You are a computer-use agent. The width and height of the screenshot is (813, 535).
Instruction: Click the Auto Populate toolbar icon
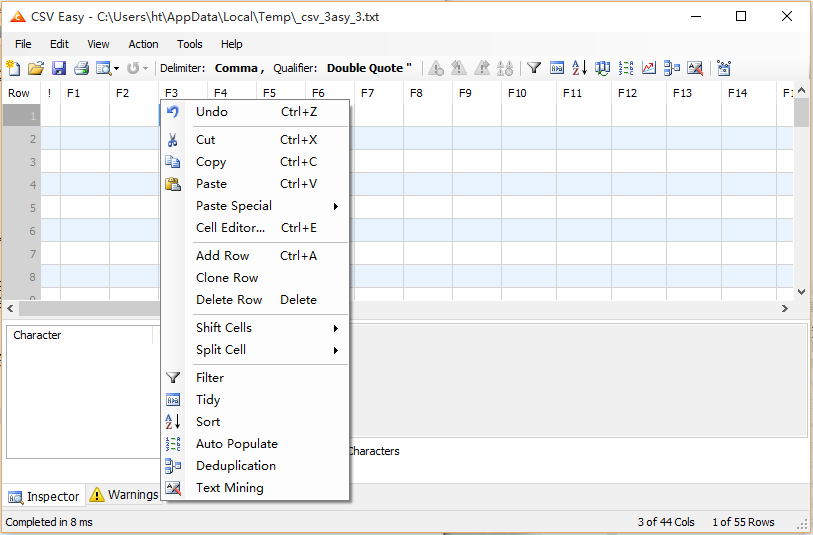(626, 68)
